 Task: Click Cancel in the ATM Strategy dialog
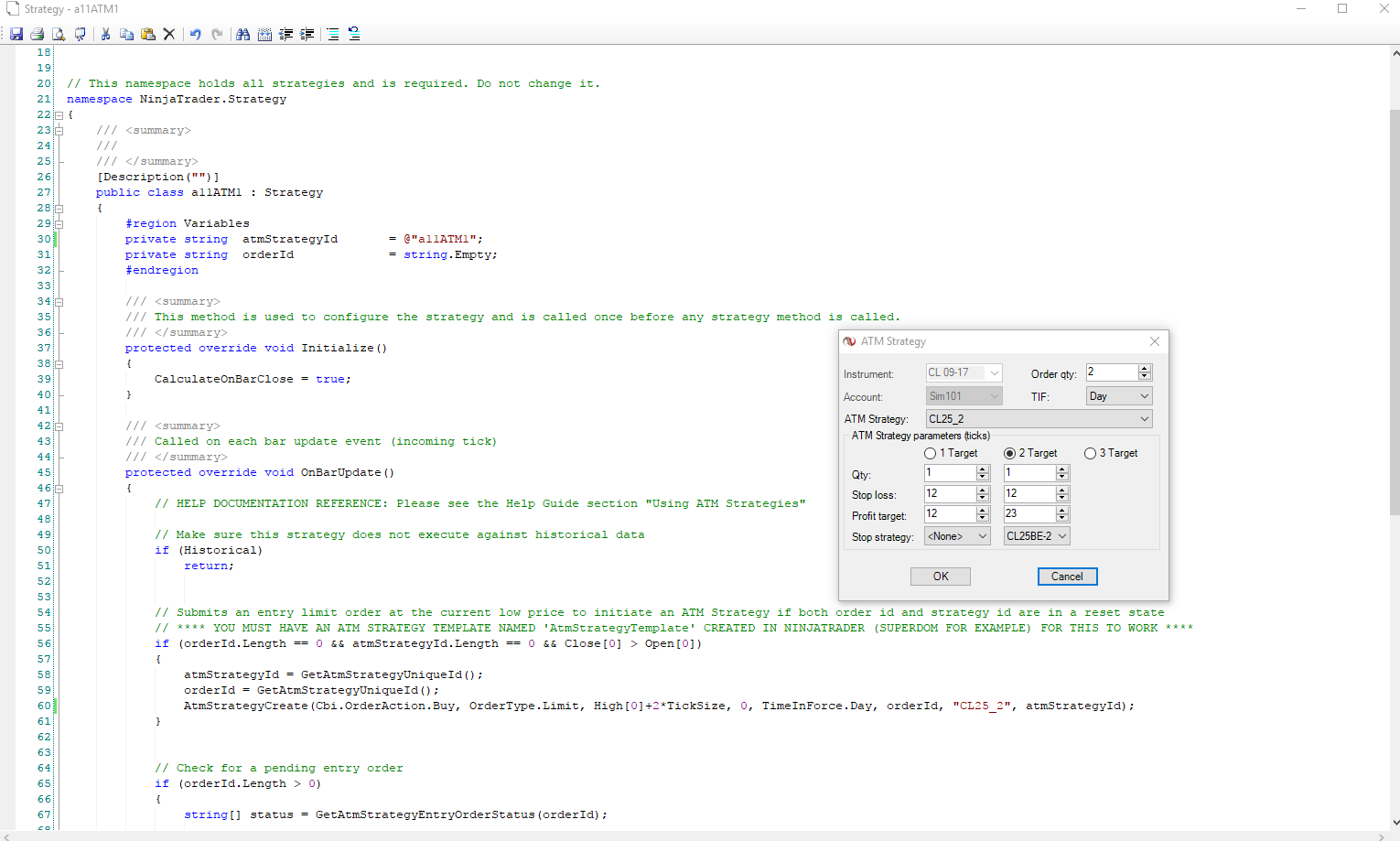coord(1067,577)
